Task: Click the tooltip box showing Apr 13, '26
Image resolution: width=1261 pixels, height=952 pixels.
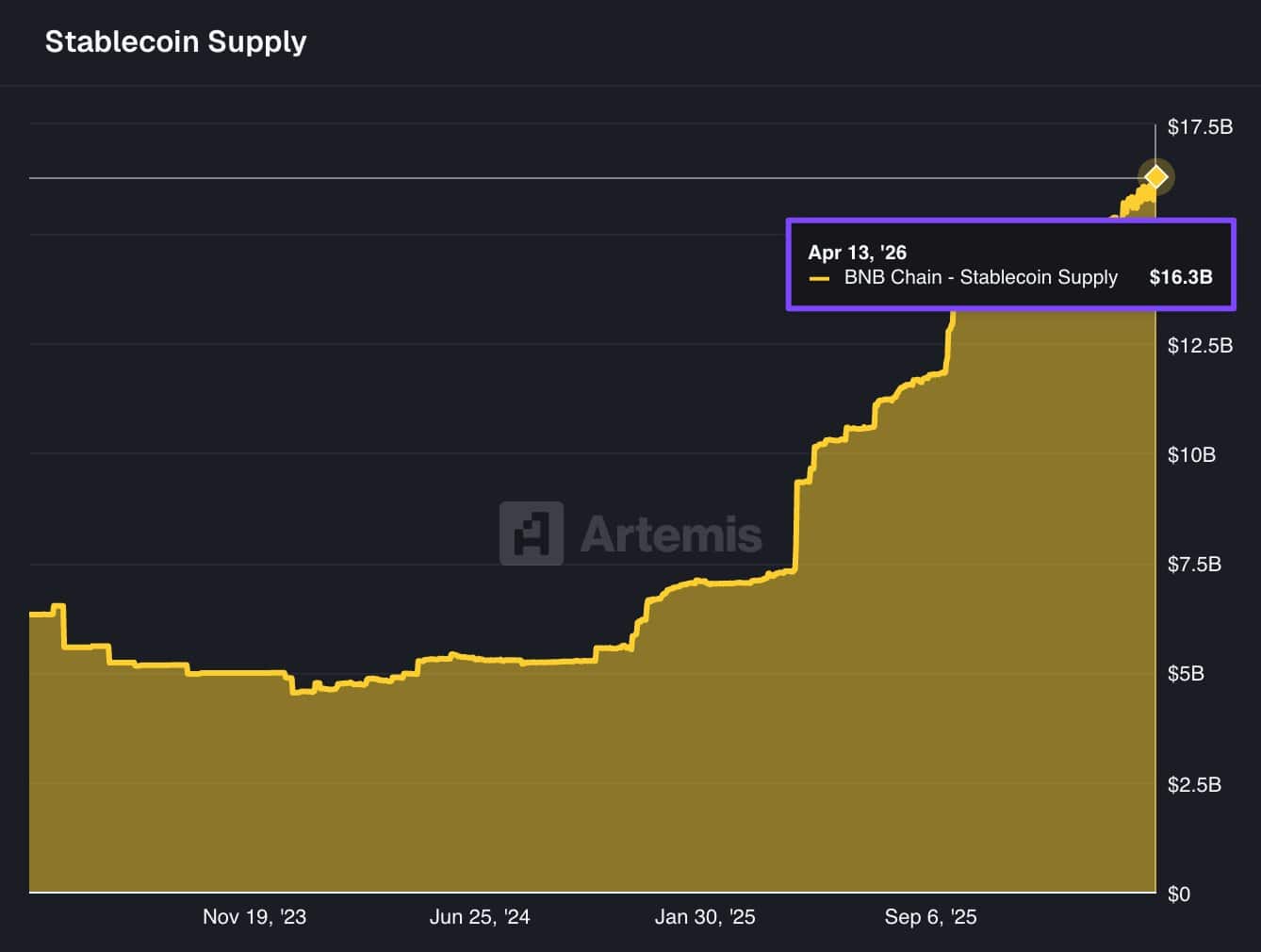Action: (x=1010, y=265)
